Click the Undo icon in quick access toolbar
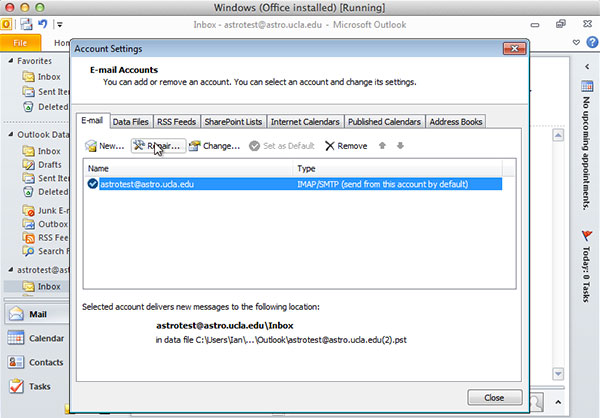 pos(42,24)
